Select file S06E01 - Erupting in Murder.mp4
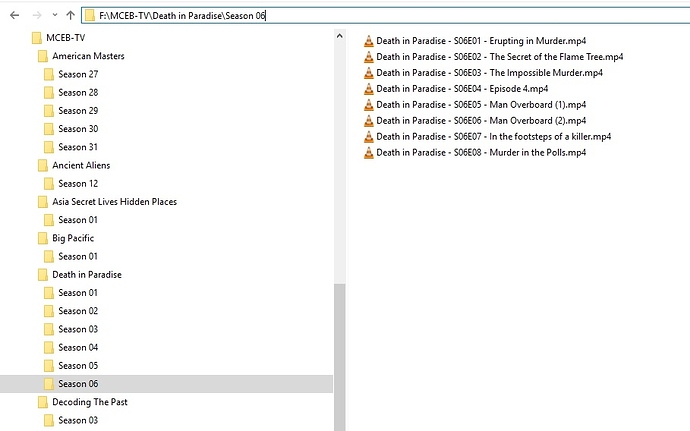This screenshot has width=690, height=431. click(481, 41)
